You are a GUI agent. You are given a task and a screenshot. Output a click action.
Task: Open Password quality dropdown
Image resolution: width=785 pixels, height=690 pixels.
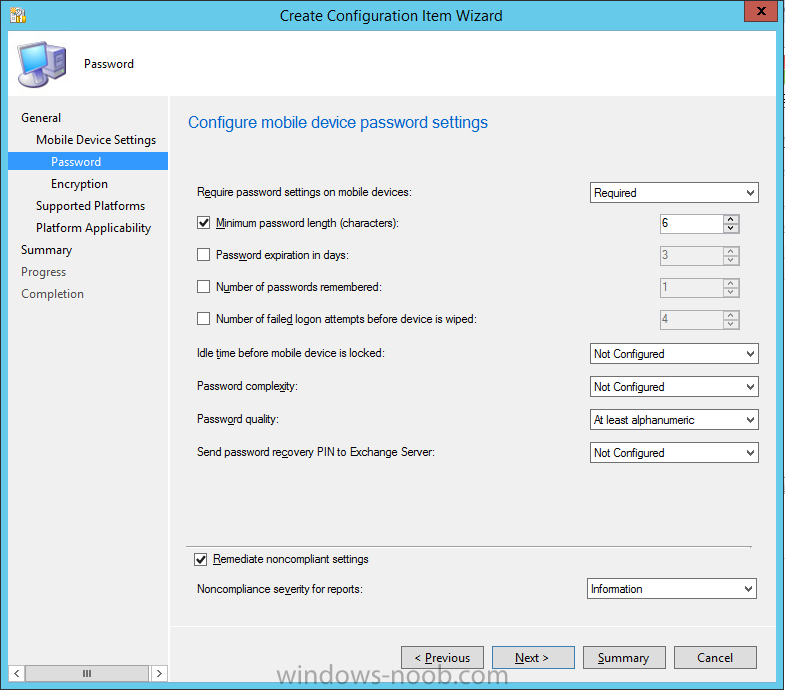pyautogui.click(x=674, y=420)
